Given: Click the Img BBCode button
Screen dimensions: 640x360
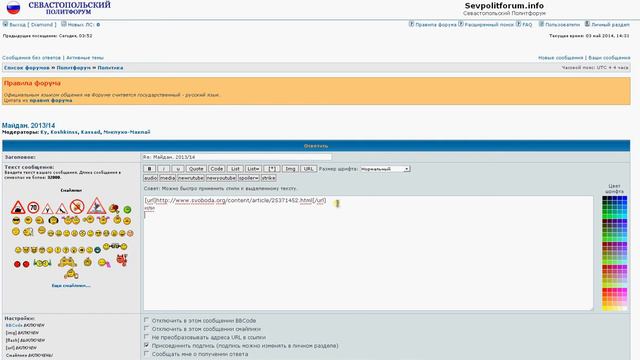Looking at the screenshot, I should [x=290, y=169].
